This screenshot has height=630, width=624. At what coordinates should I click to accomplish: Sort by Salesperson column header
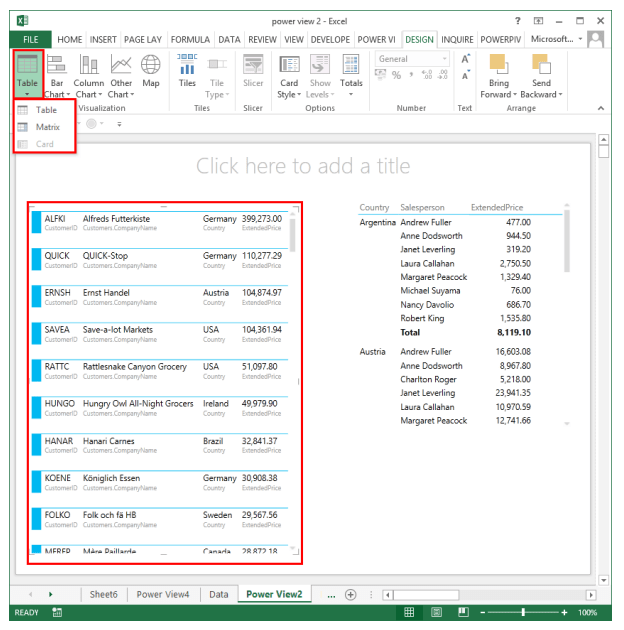422,207
